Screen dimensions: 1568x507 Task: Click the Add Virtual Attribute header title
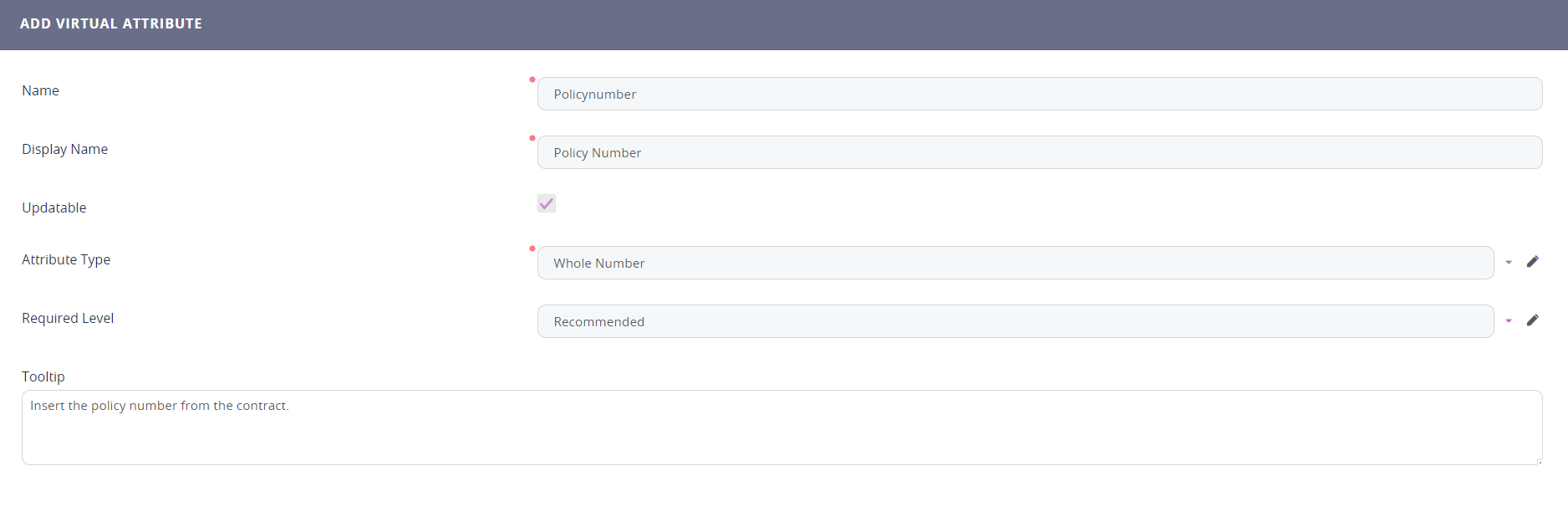pos(111,23)
